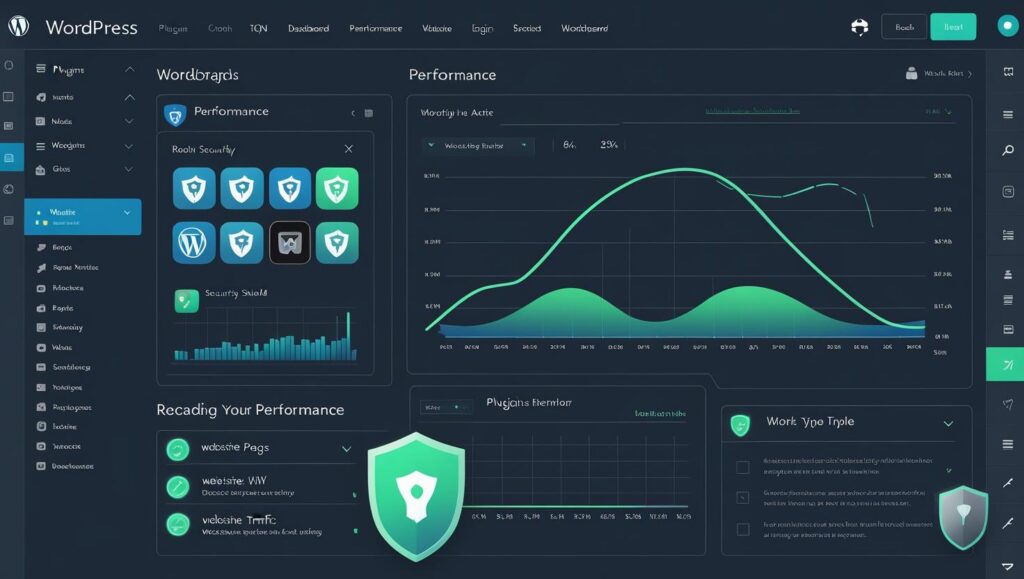The image size is (1024, 579).
Task: Click the green shield beside Work Type heading
Action: 741,425
